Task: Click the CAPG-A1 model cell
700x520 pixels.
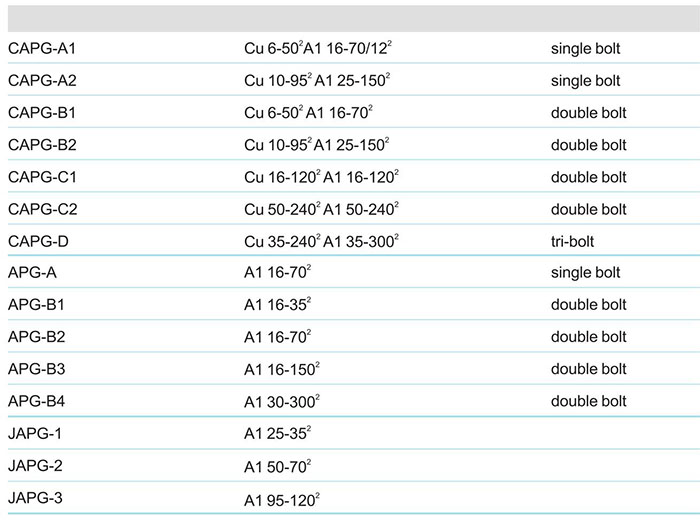Action: coord(42,48)
